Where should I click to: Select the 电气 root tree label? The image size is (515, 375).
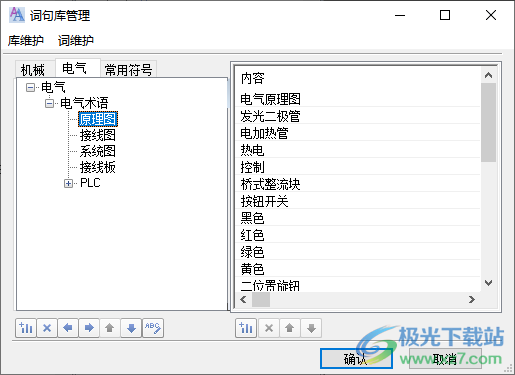point(53,87)
